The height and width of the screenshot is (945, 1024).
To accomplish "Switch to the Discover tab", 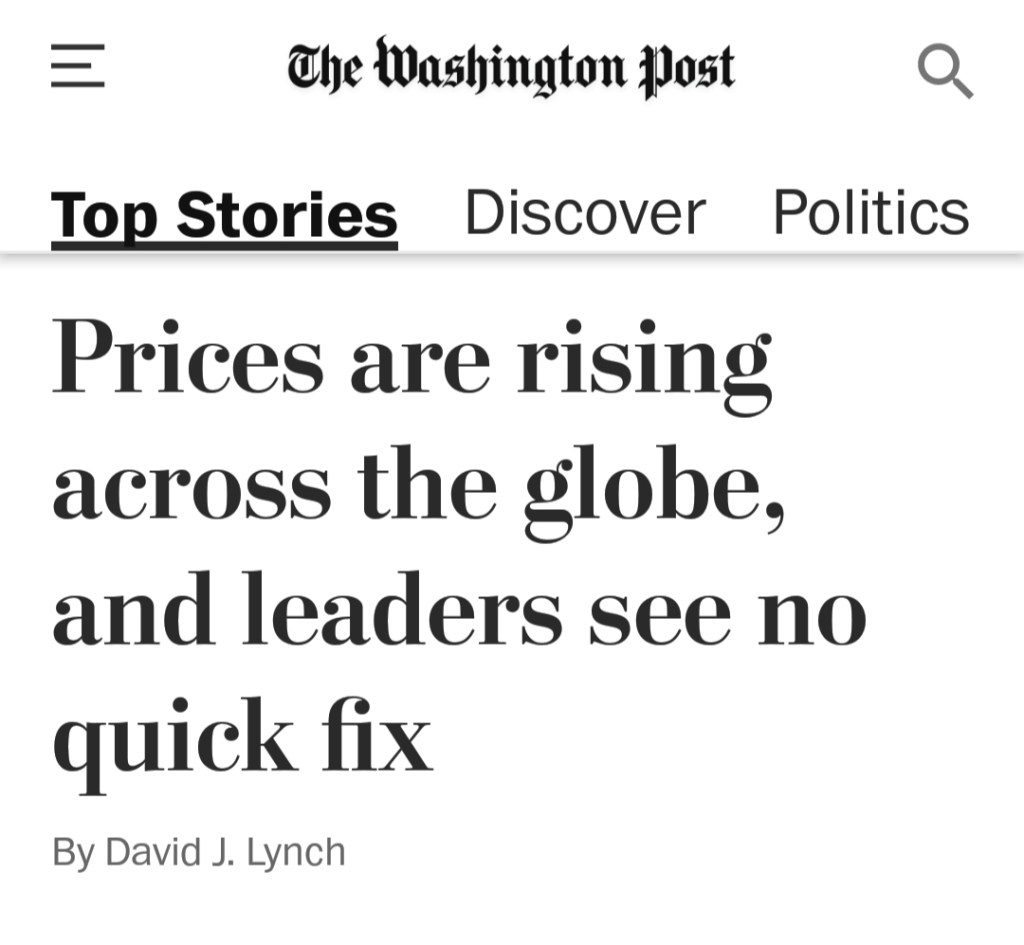I will pyautogui.click(x=585, y=213).
